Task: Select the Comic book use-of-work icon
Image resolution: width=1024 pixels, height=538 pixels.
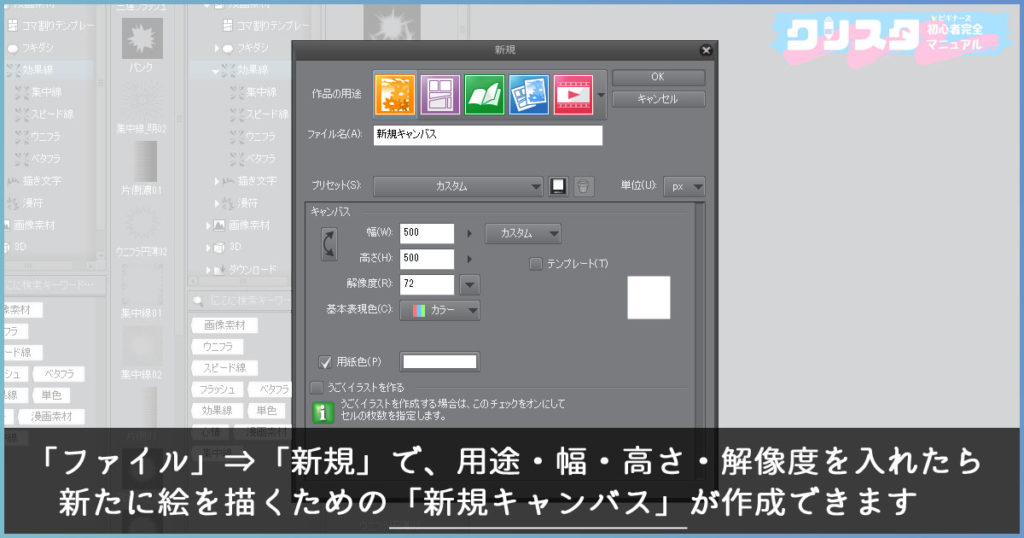Action: tap(485, 95)
